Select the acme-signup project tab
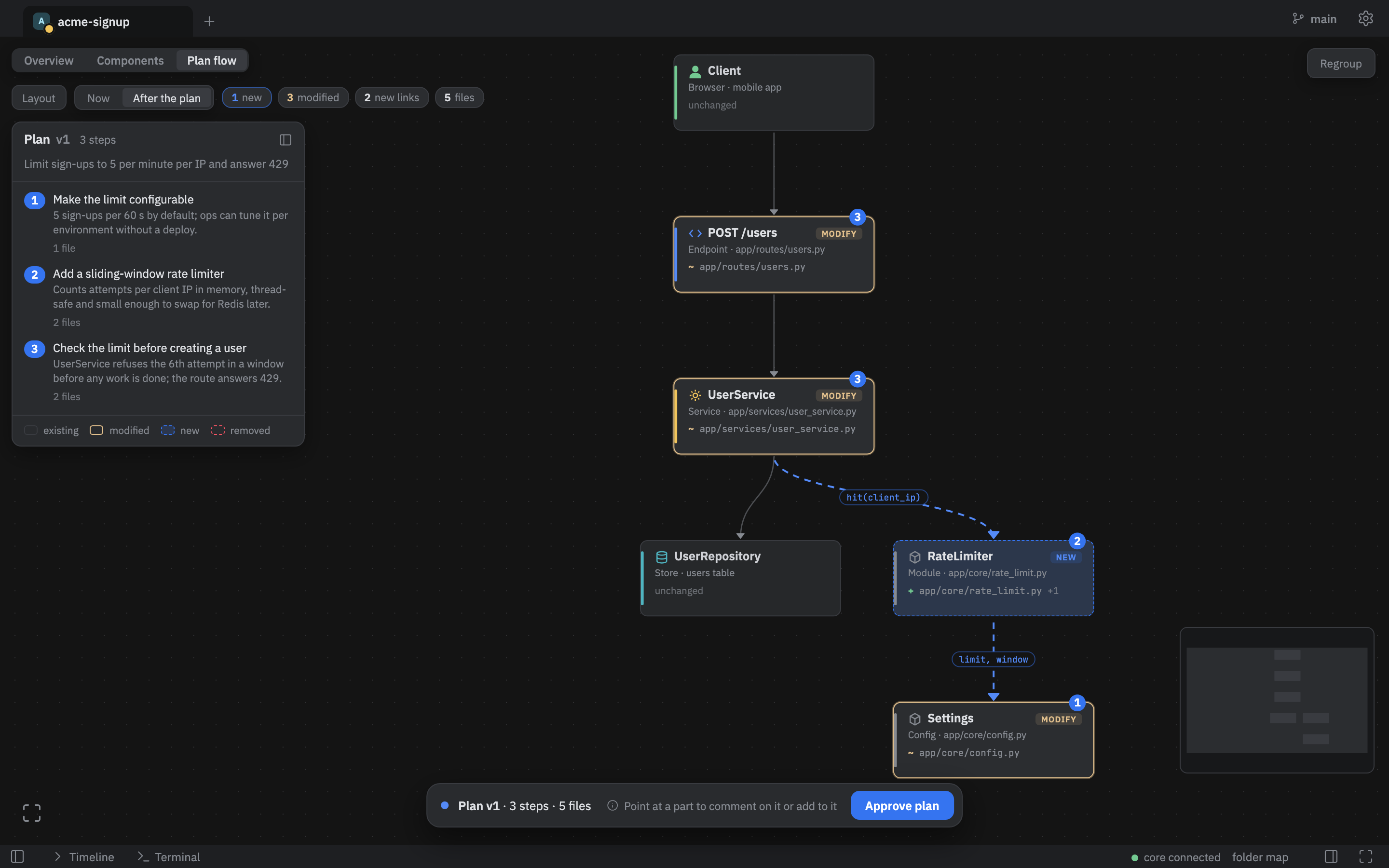Image resolution: width=1389 pixels, height=868 pixels. (108, 21)
